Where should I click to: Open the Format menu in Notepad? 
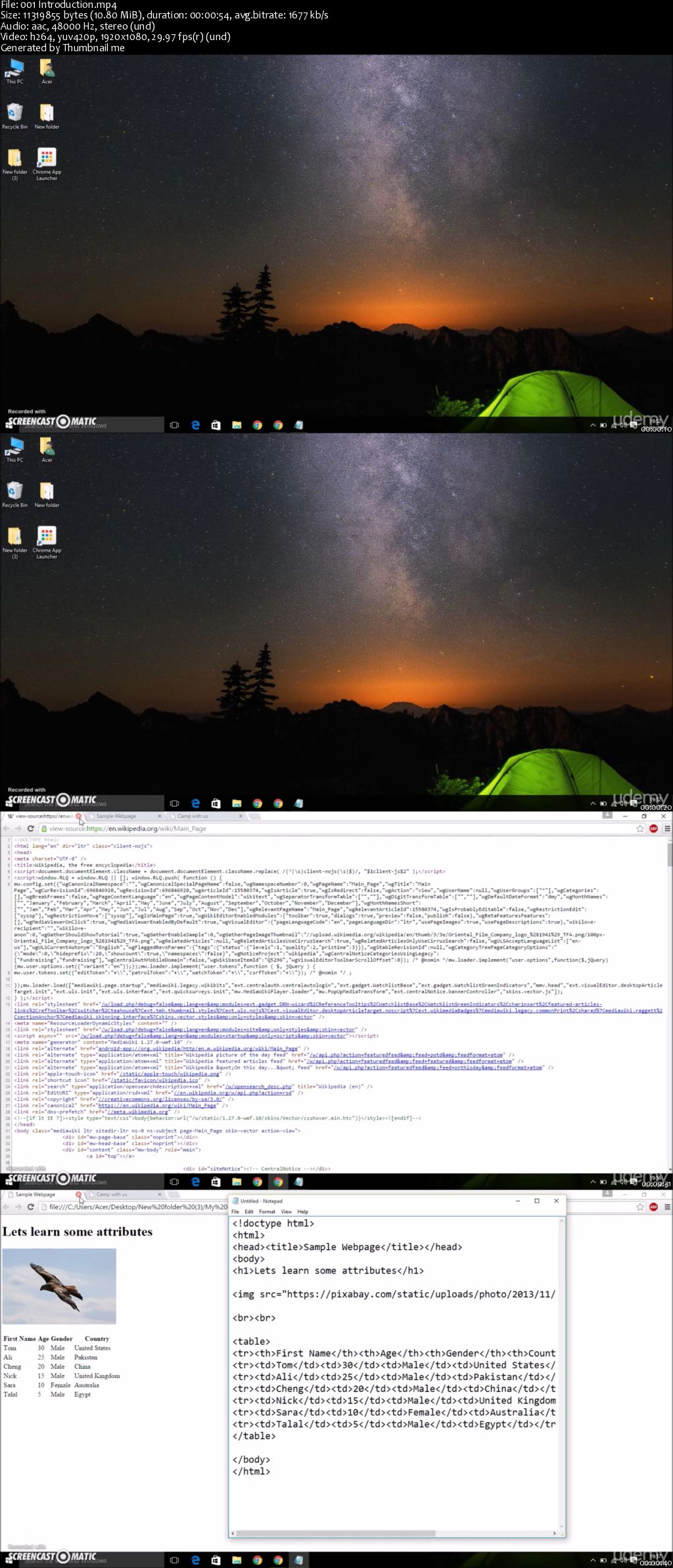click(x=267, y=1211)
